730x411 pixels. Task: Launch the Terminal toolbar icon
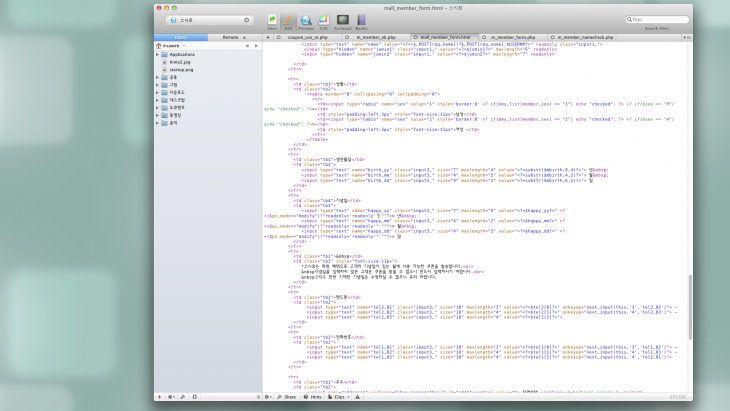(343, 21)
